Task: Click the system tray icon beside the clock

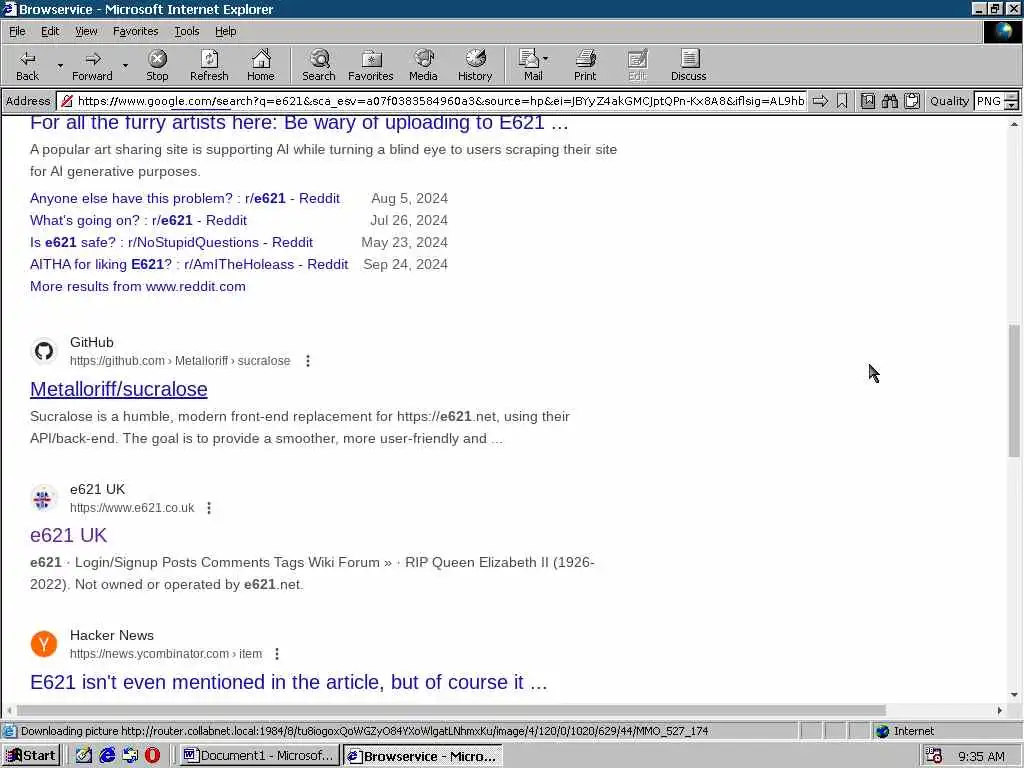Action: [x=934, y=756]
